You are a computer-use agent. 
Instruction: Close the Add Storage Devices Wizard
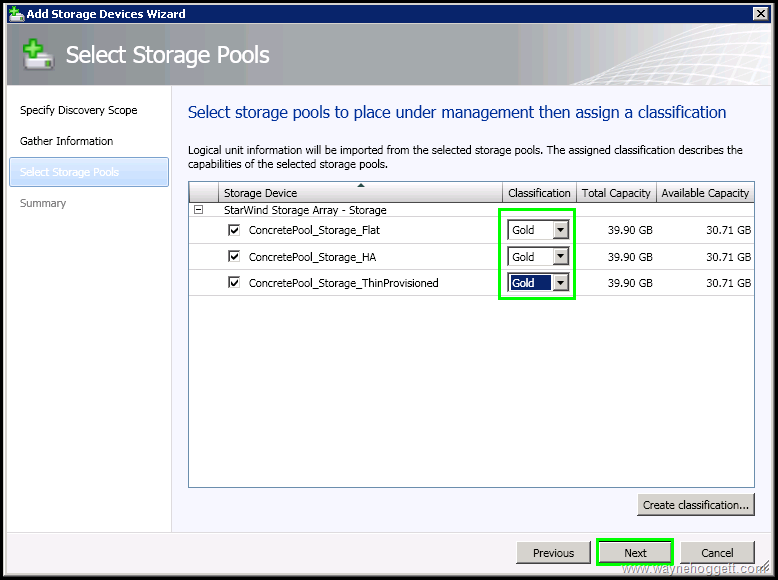click(760, 13)
